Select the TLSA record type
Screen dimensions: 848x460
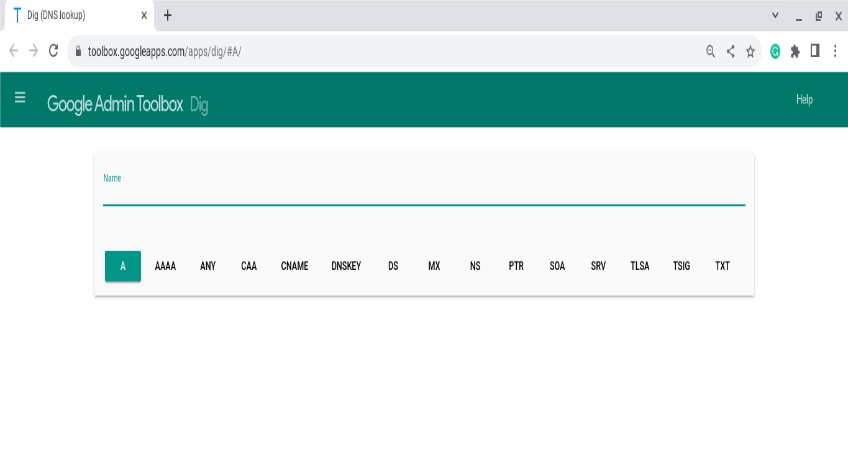640,266
